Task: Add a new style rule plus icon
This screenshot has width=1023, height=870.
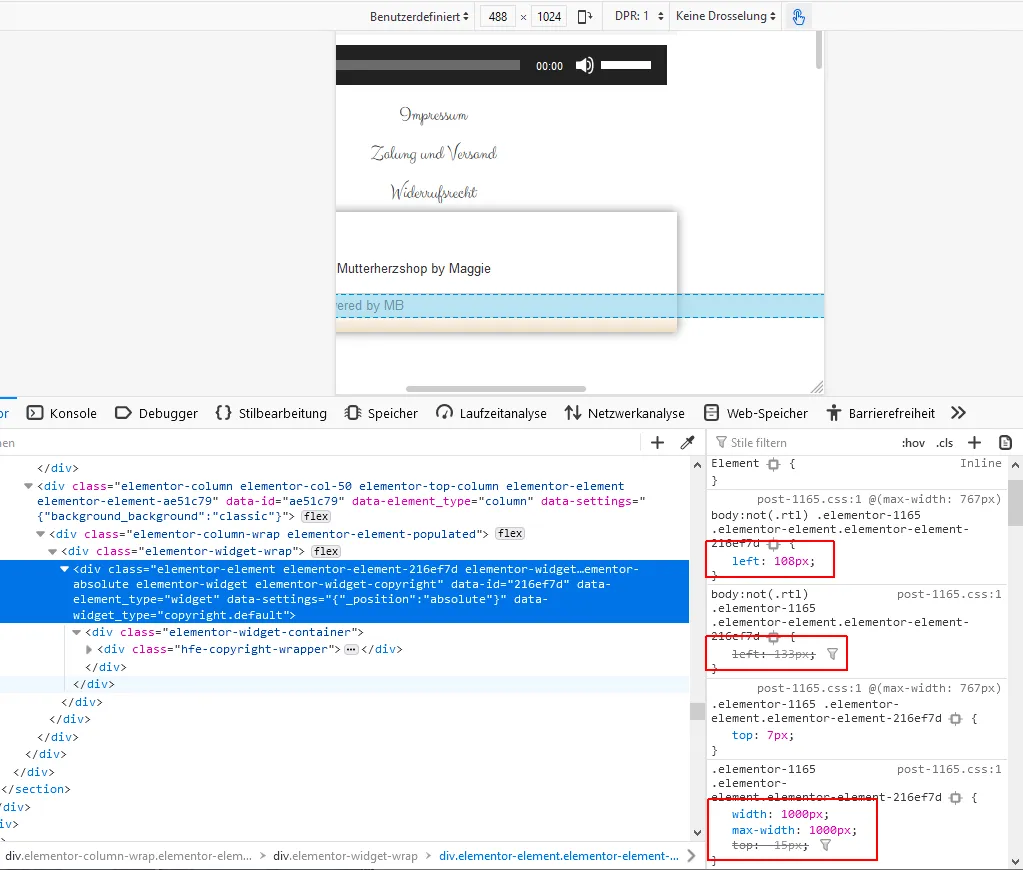Action: coord(974,443)
